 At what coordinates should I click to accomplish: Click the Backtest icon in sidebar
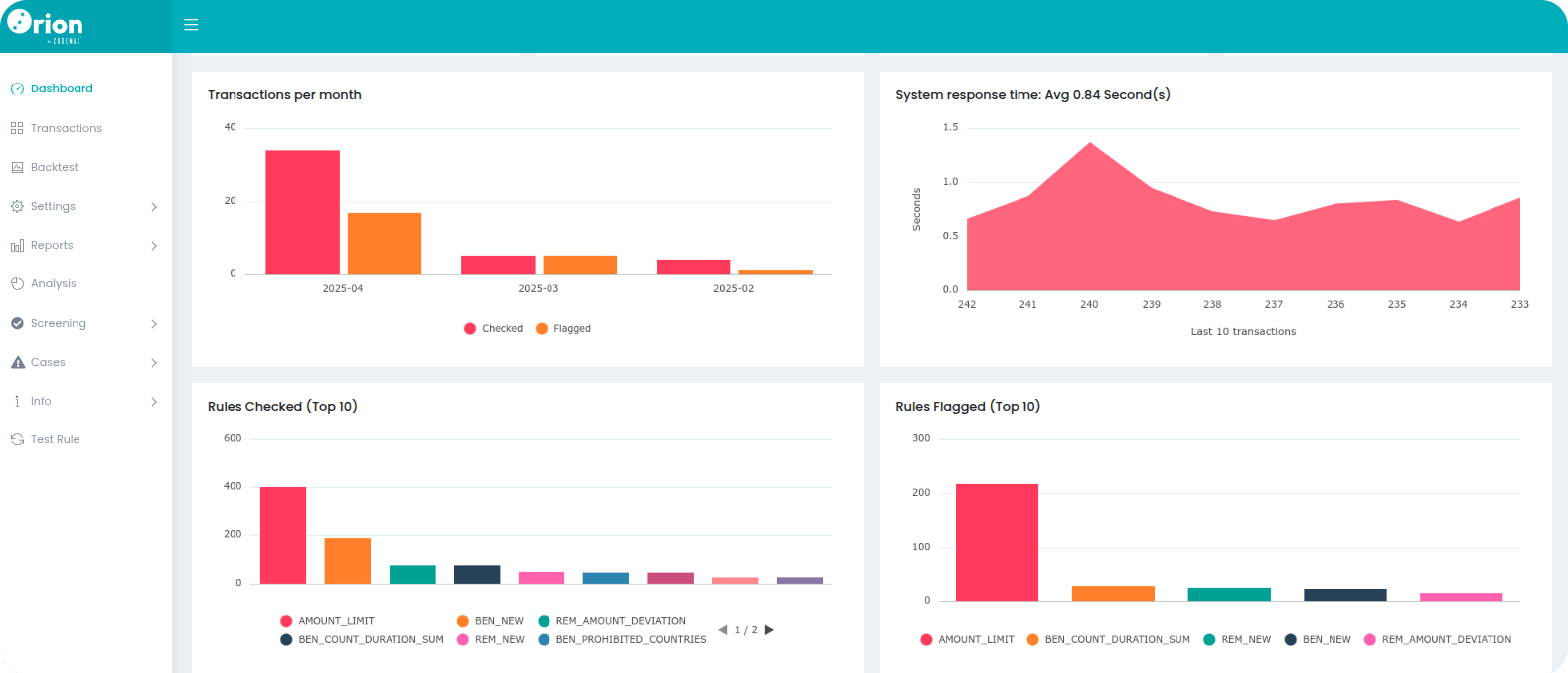[17, 167]
